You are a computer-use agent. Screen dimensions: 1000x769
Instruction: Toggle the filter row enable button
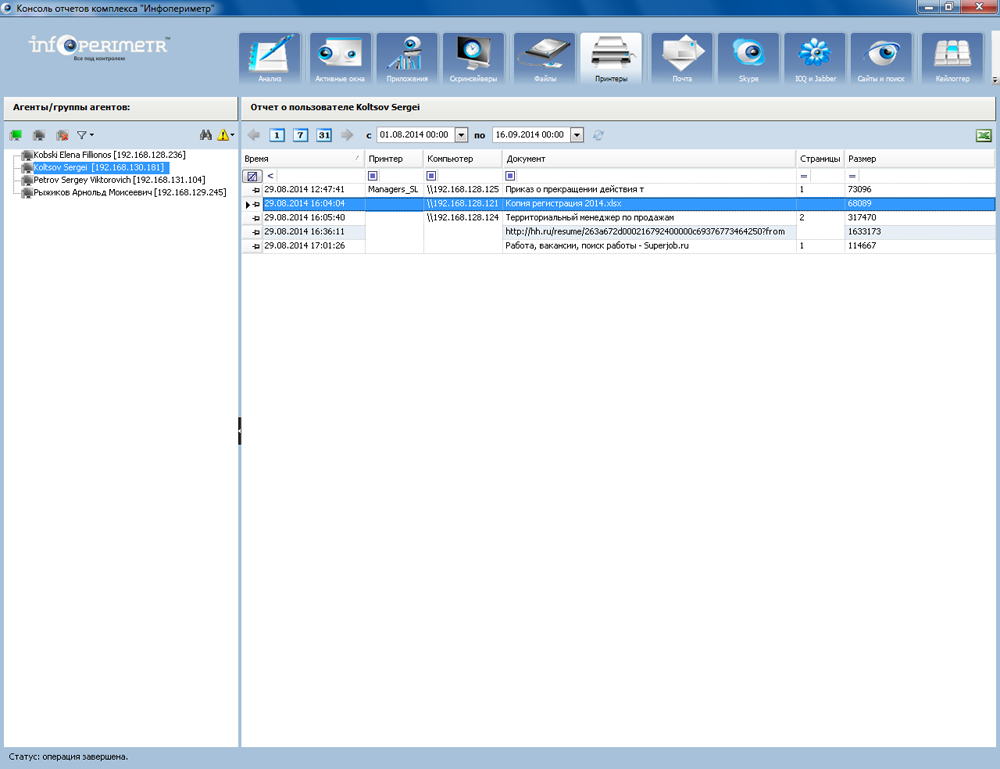tap(252, 176)
